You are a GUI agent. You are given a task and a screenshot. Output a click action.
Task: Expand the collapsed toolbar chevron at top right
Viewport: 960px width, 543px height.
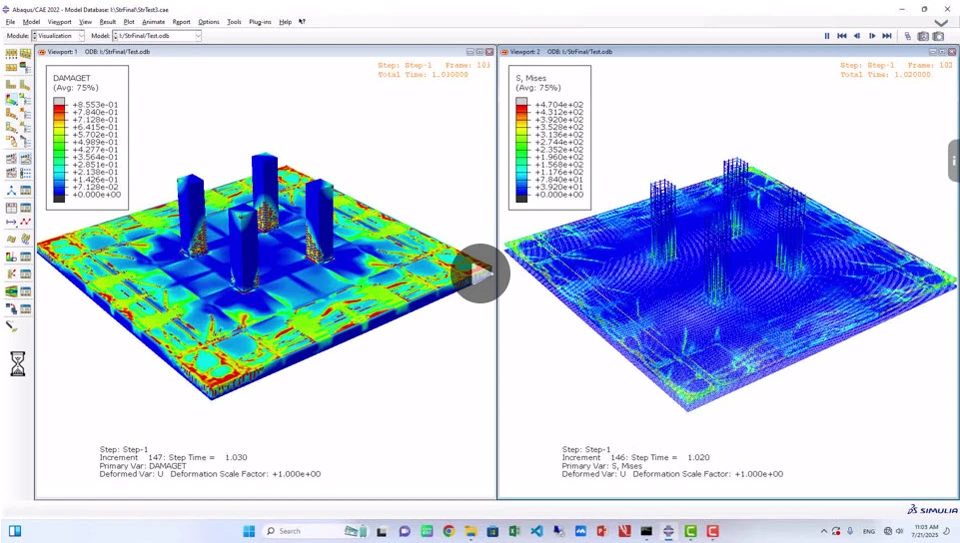click(x=941, y=23)
